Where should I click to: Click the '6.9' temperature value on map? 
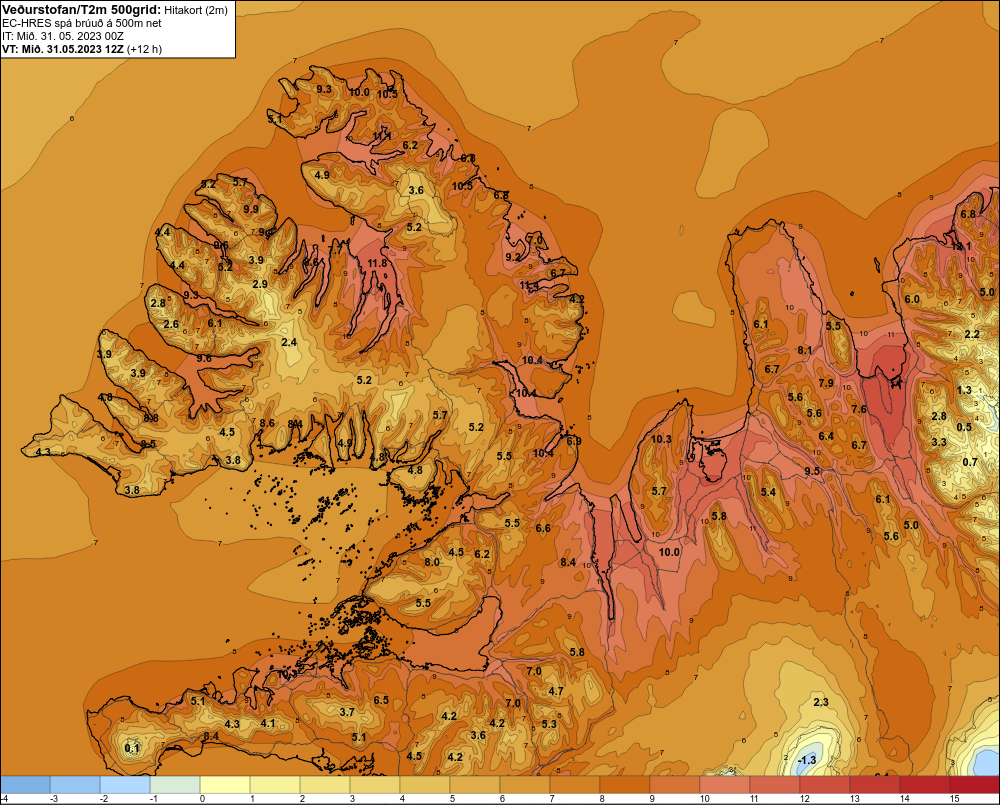point(573,441)
